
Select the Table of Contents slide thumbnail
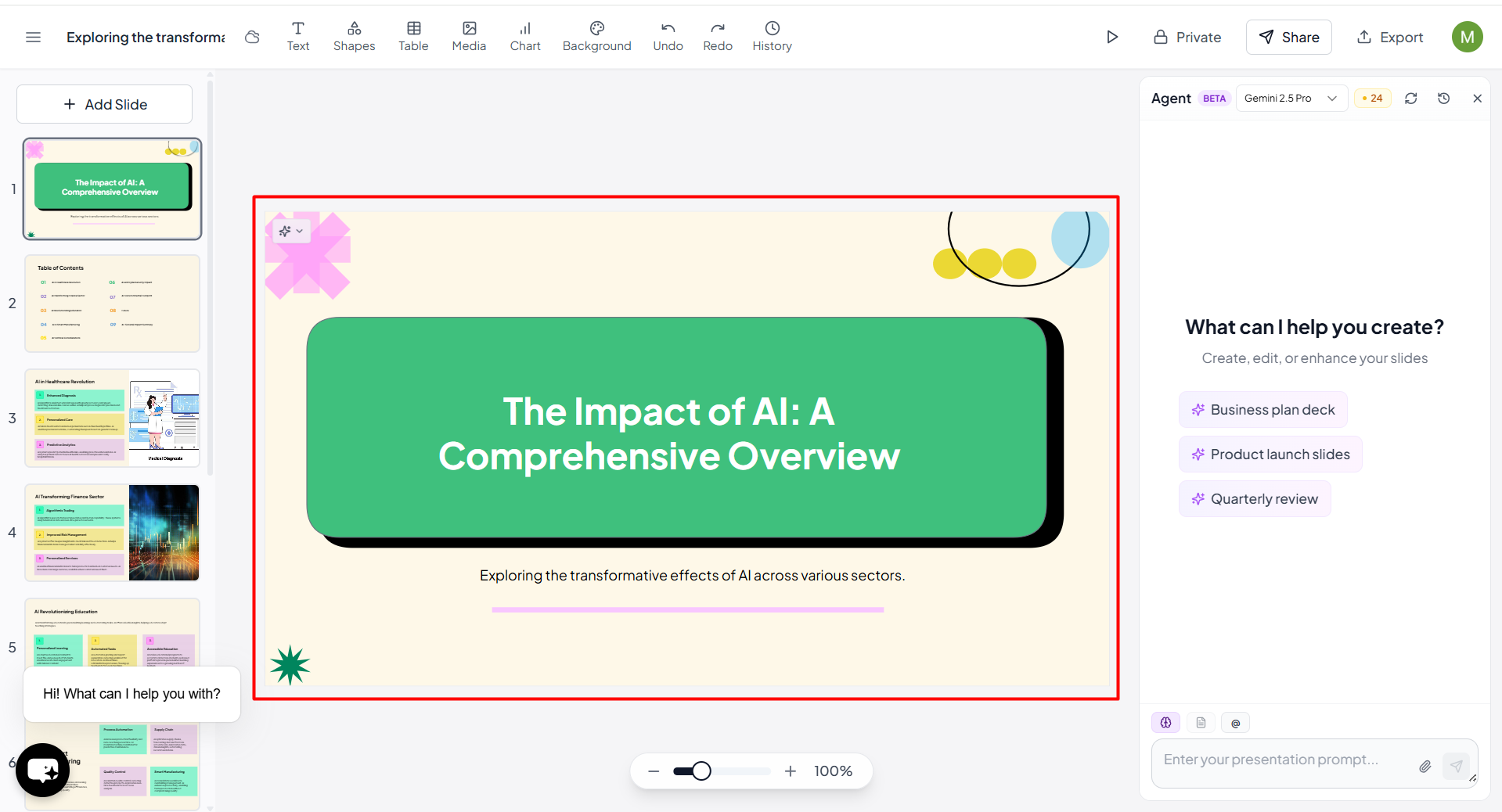112,304
